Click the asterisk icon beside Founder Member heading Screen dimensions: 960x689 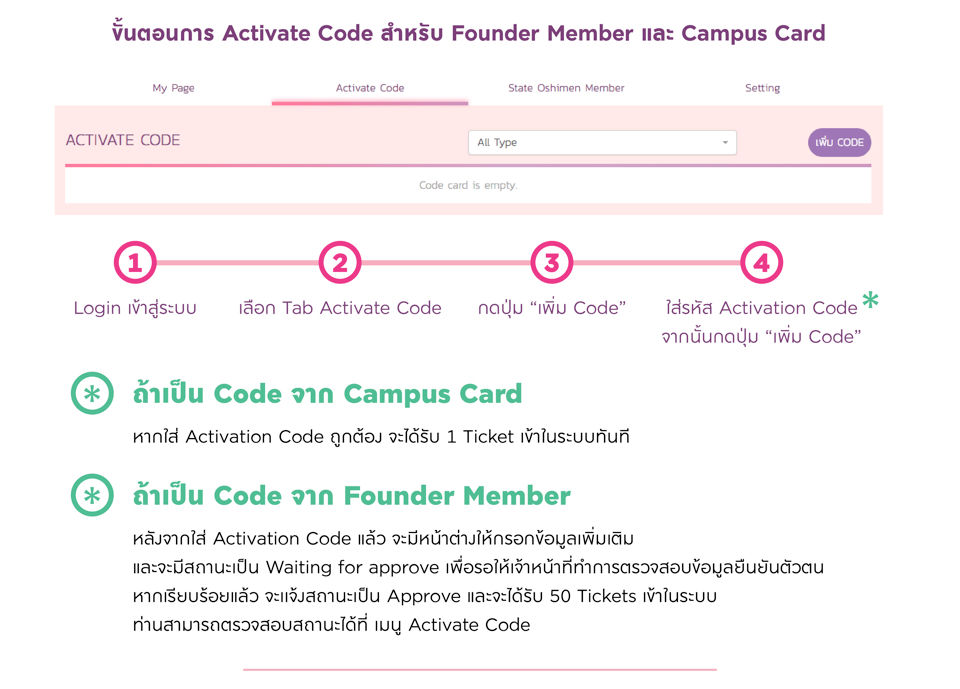click(92, 495)
